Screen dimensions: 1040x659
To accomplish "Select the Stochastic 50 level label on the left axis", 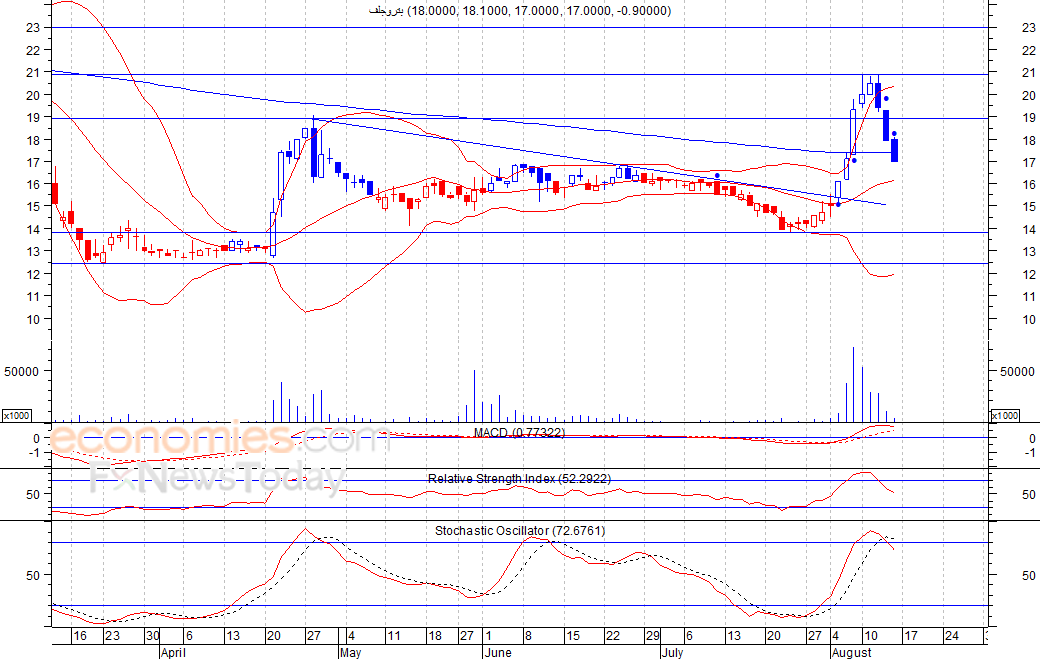I will click(x=33, y=575).
